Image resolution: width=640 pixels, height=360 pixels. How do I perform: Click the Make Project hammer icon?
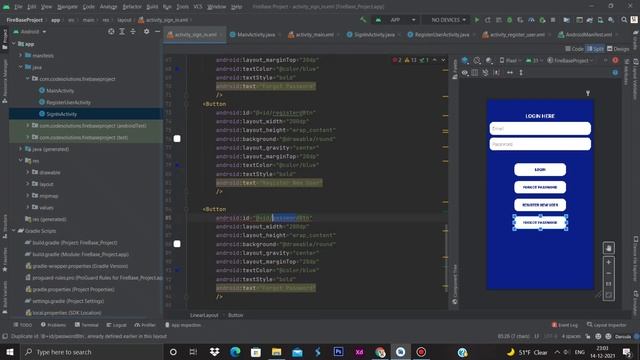363,20
